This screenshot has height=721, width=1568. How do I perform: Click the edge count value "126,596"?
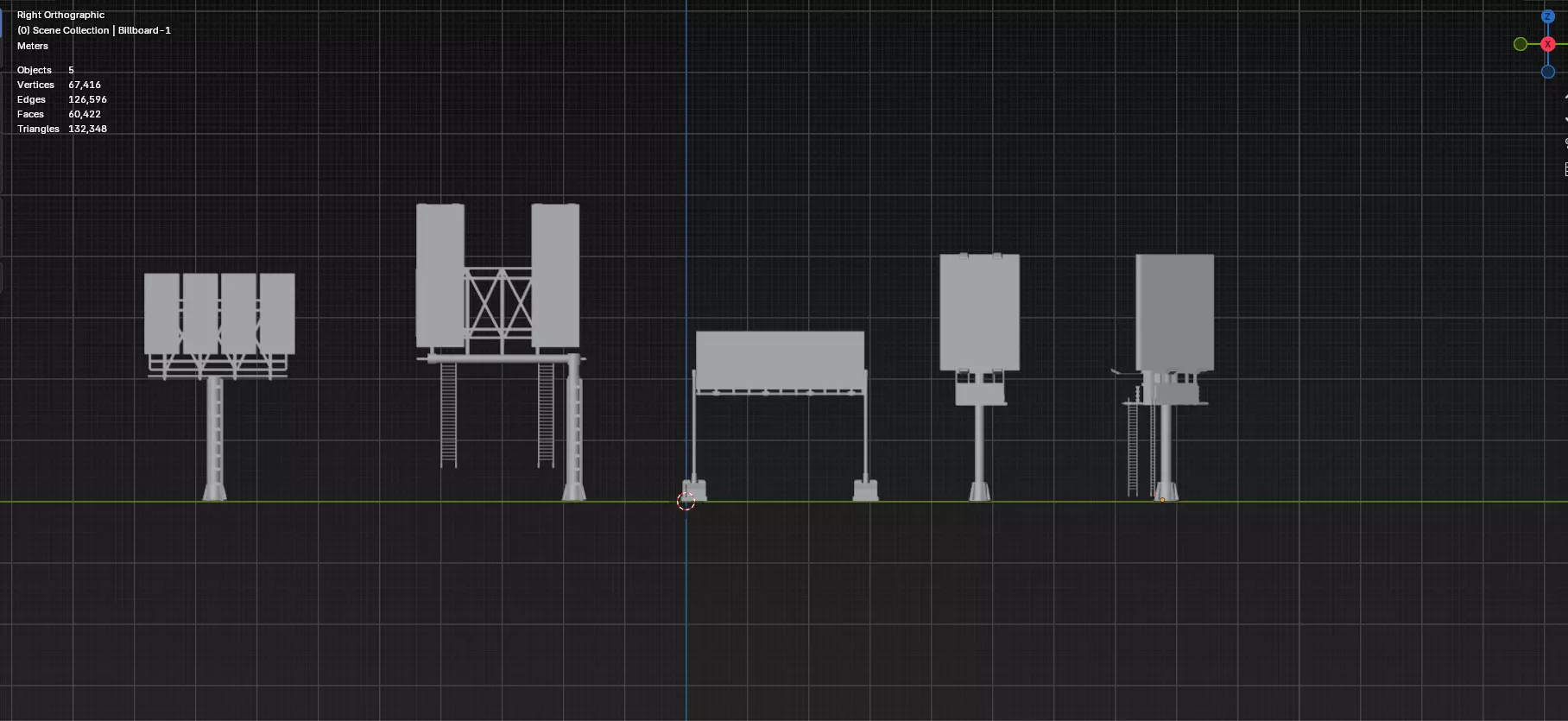87,99
